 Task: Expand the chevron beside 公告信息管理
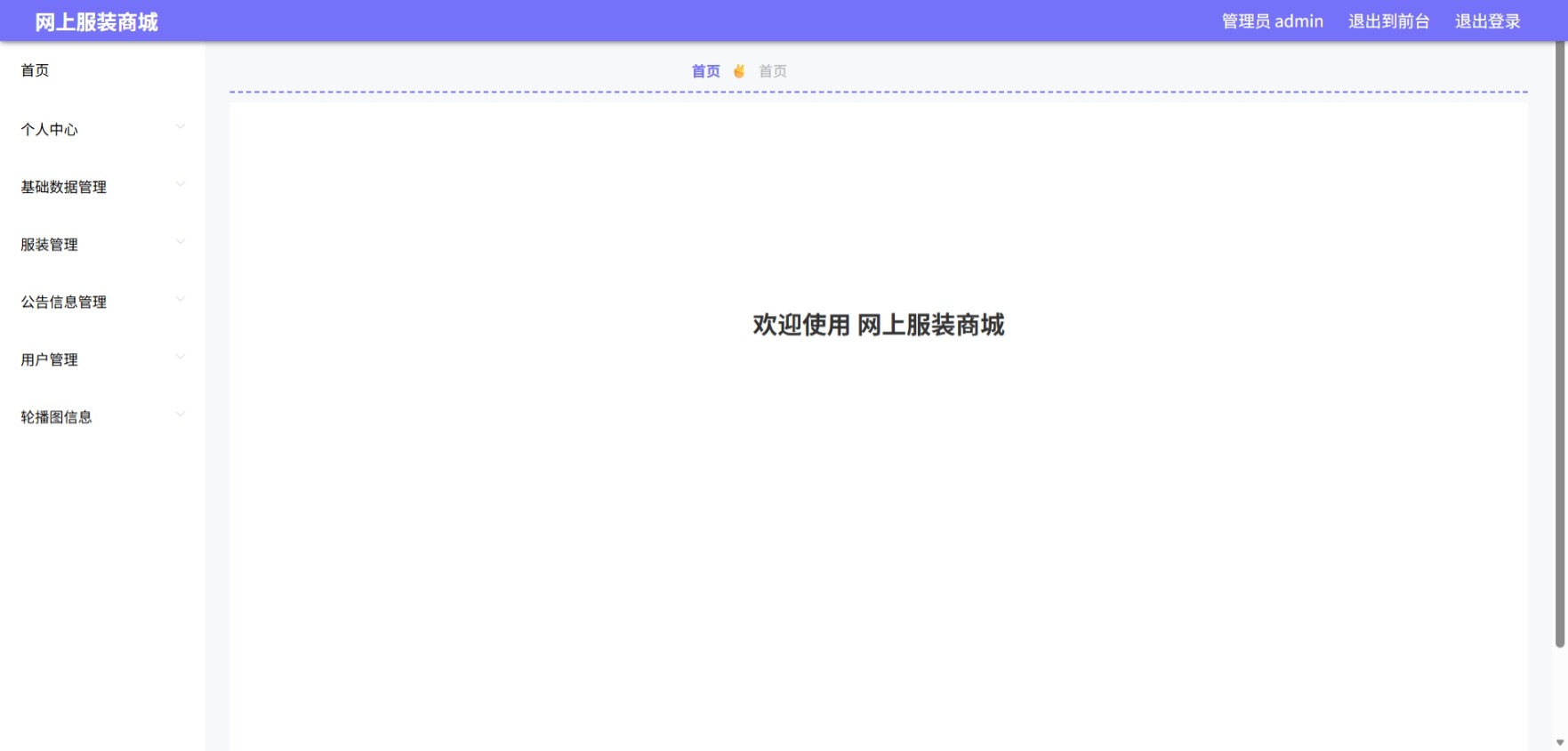pos(181,299)
